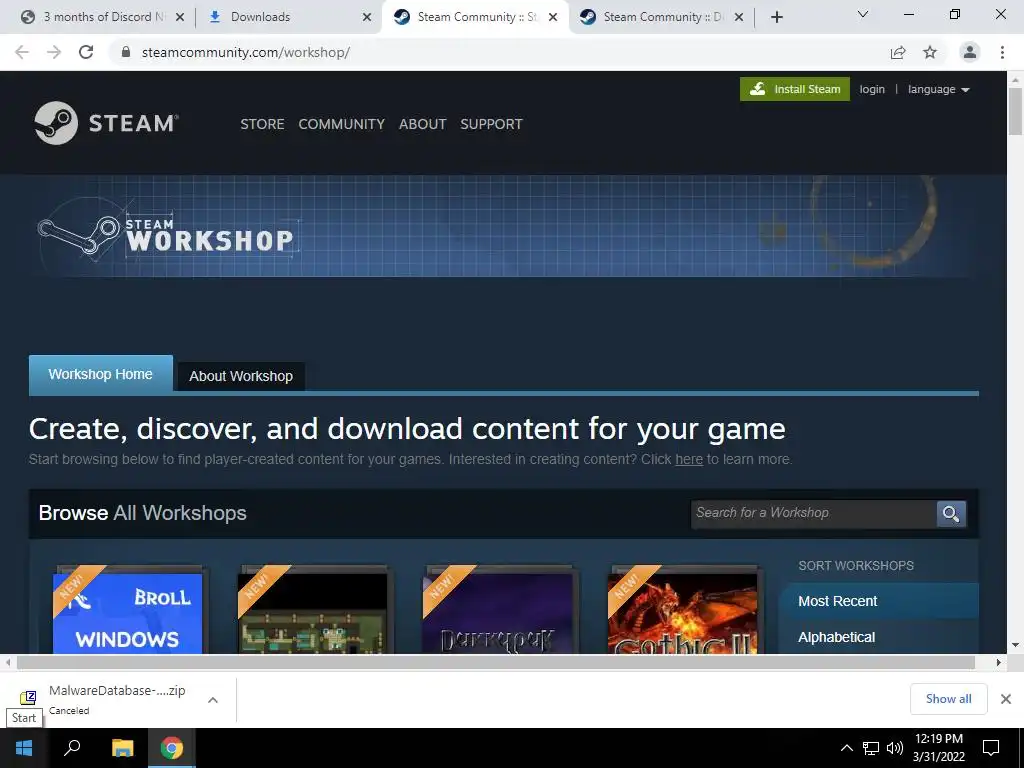Open the tab search chevron
Image resolution: width=1024 pixels, height=768 pixels.
[863, 14]
